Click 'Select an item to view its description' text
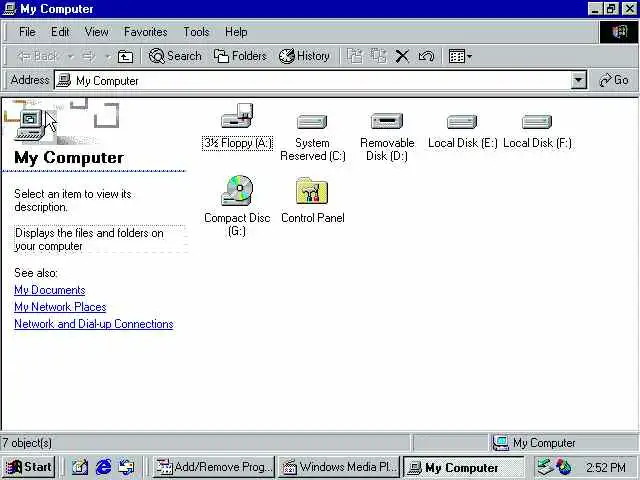Screen dimensions: 640x480 coord(73,200)
